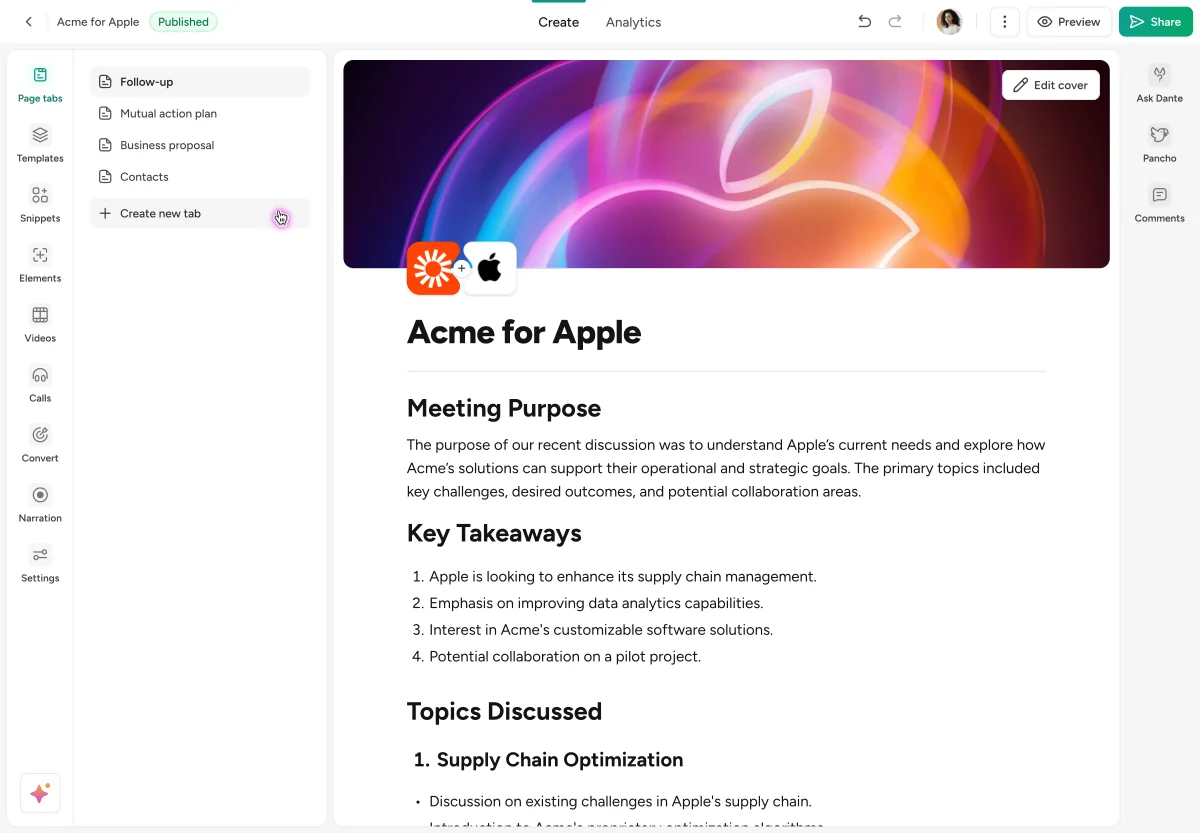Select the Mutual action plan tab

(x=168, y=114)
